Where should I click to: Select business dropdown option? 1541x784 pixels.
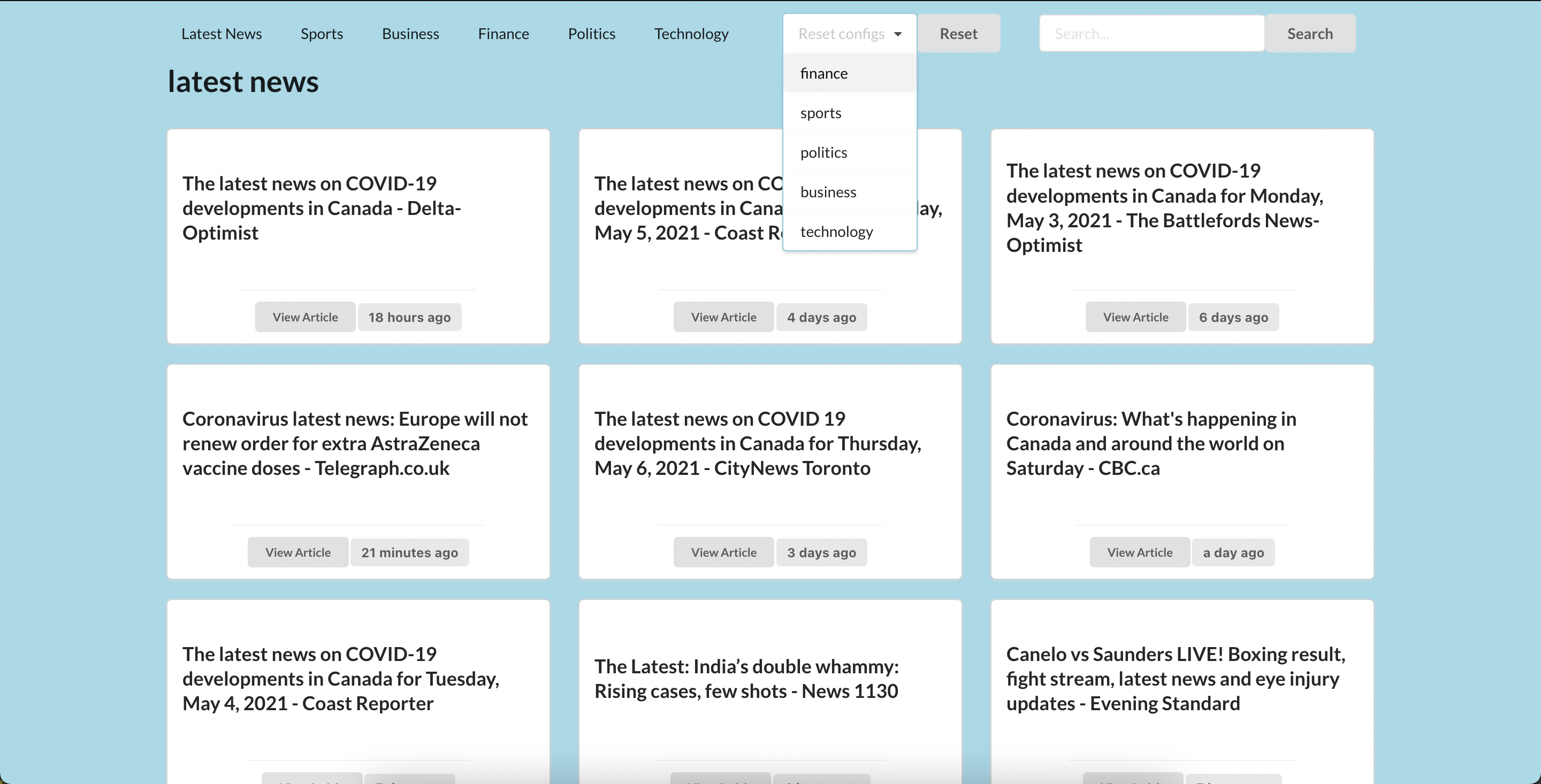(849, 192)
